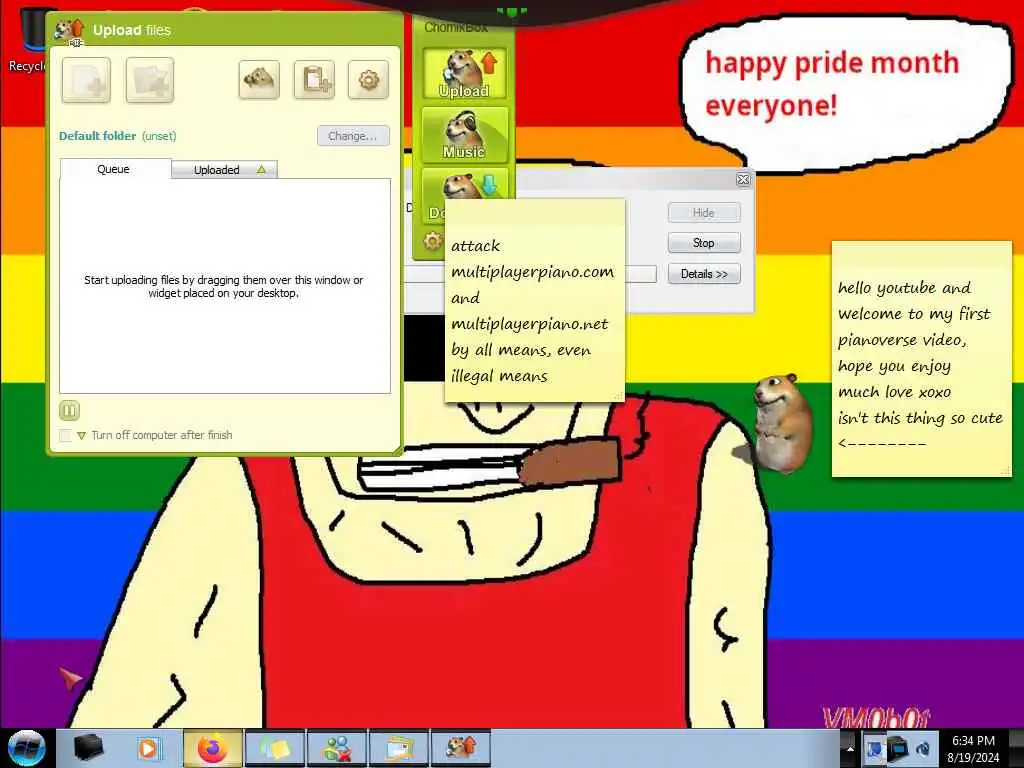Click ChomikBox Upload widget button
Screen dimensions: 1024x768
pos(464,74)
